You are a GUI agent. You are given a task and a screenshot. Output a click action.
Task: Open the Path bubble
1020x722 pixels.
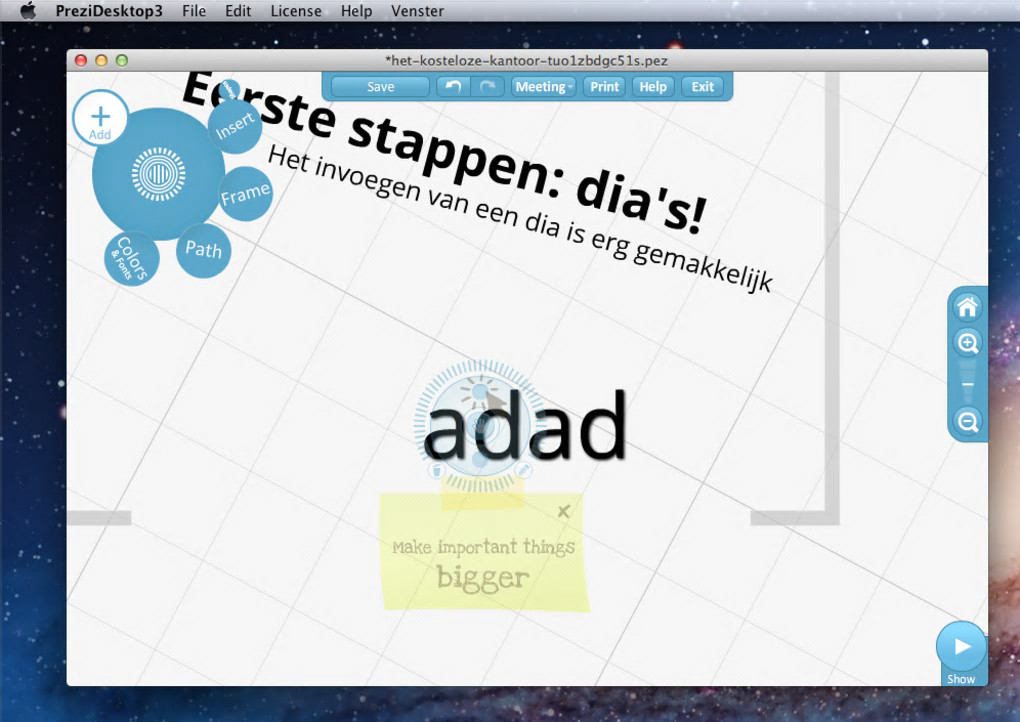pyautogui.click(x=204, y=250)
